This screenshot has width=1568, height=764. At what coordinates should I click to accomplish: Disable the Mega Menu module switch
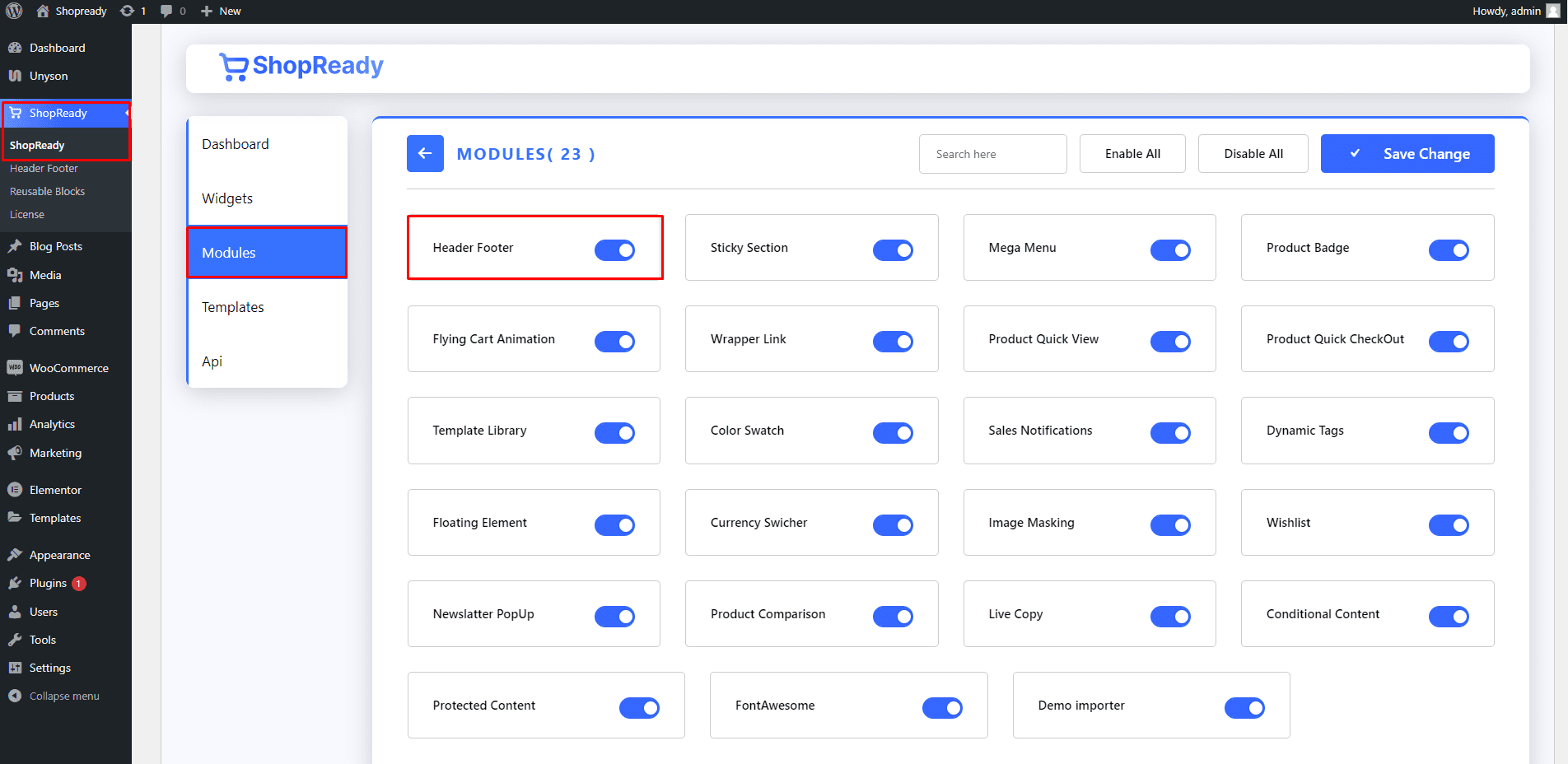pos(1170,249)
